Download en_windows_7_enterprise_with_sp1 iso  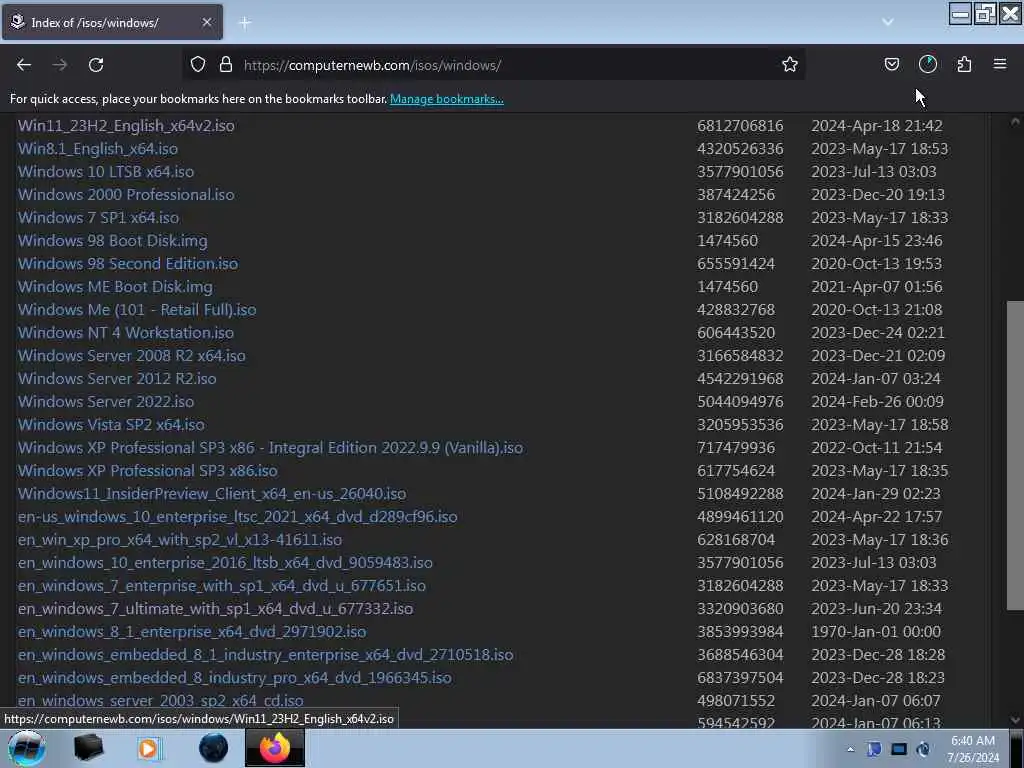(x=221, y=585)
